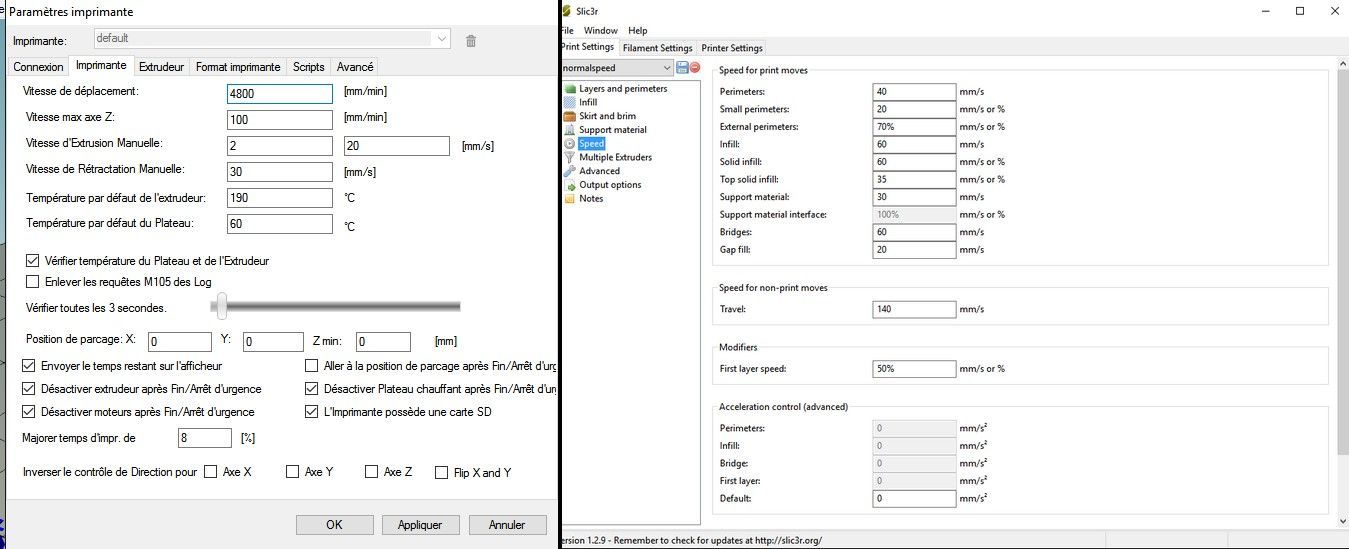1349x549 pixels.
Task: Click Température par défaut de l'extrudeur field
Action: pyautogui.click(x=280, y=198)
